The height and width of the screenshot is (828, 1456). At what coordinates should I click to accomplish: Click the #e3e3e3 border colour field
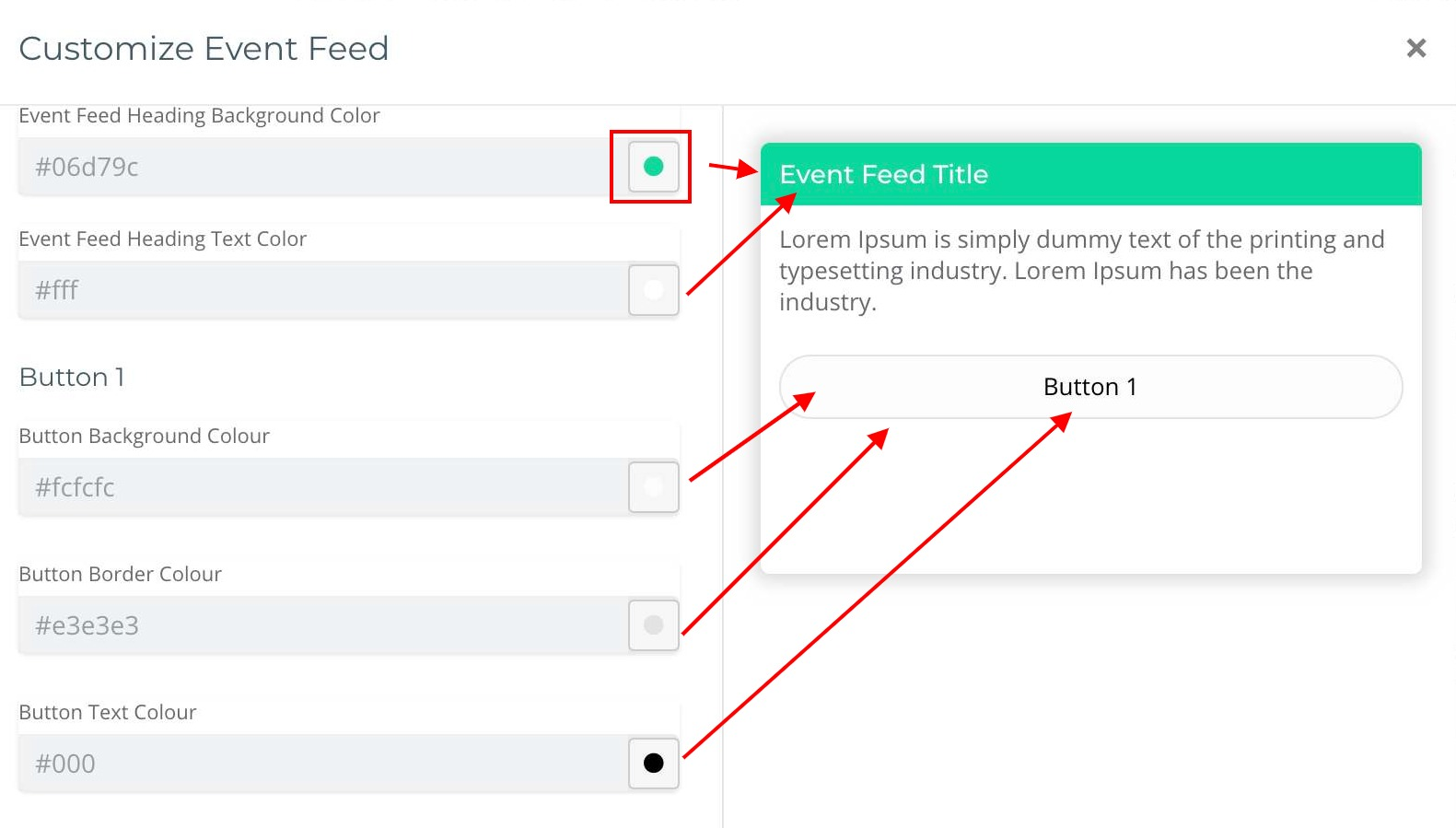(313, 625)
